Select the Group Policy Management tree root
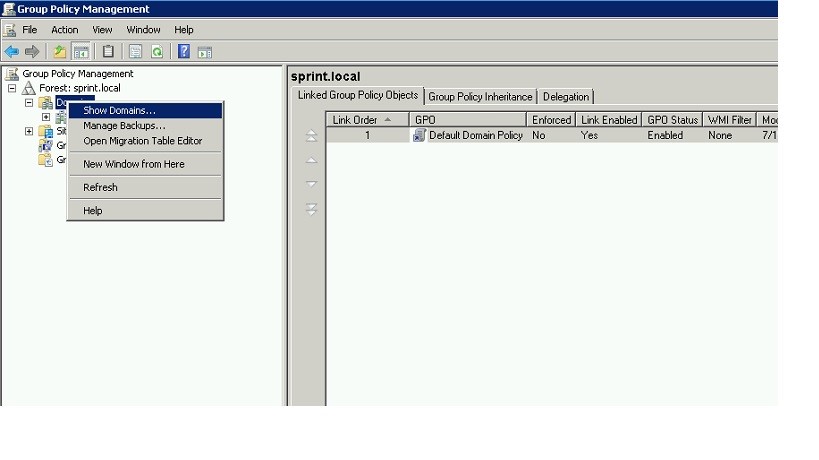819x460 pixels. [x=78, y=74]
